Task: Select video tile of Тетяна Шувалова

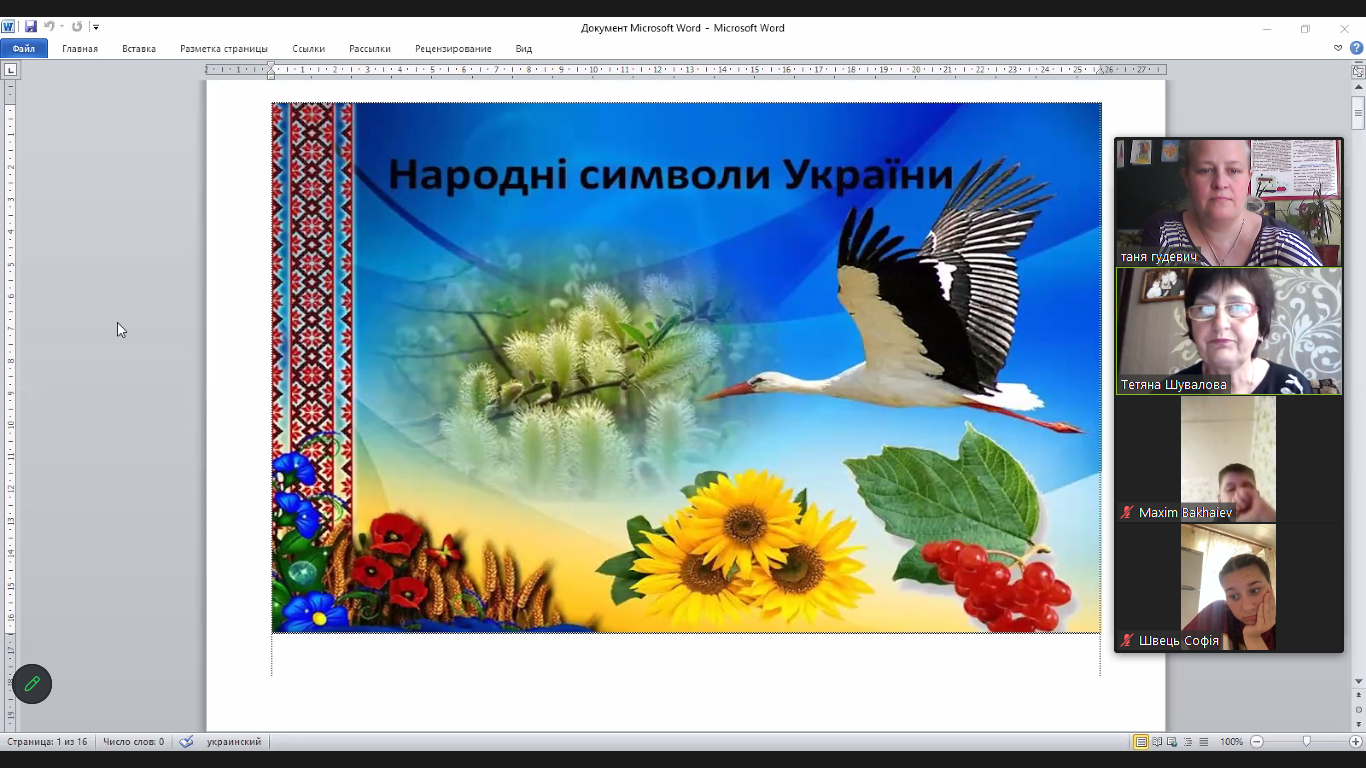Action: click(1229, 331)
